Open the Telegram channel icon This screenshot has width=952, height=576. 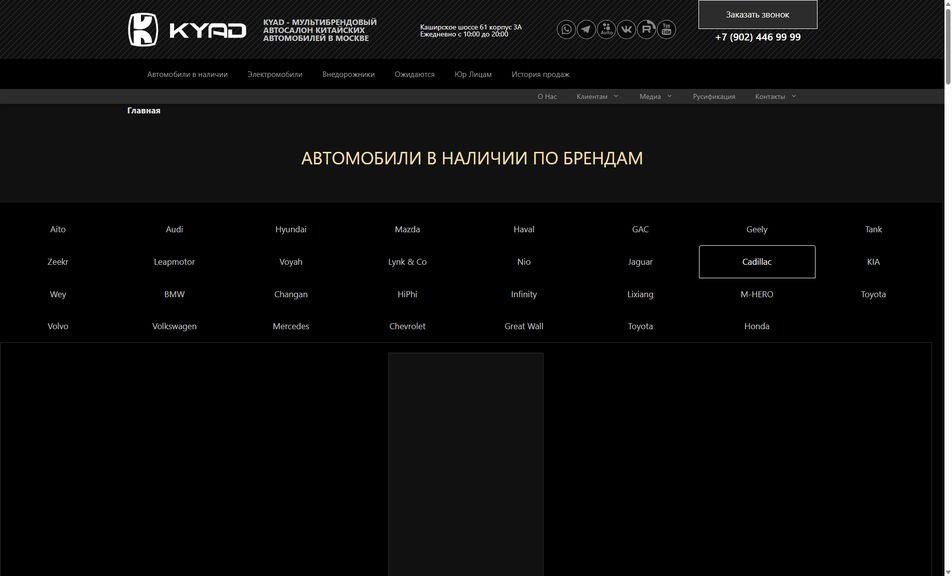[x=586, y=29]
